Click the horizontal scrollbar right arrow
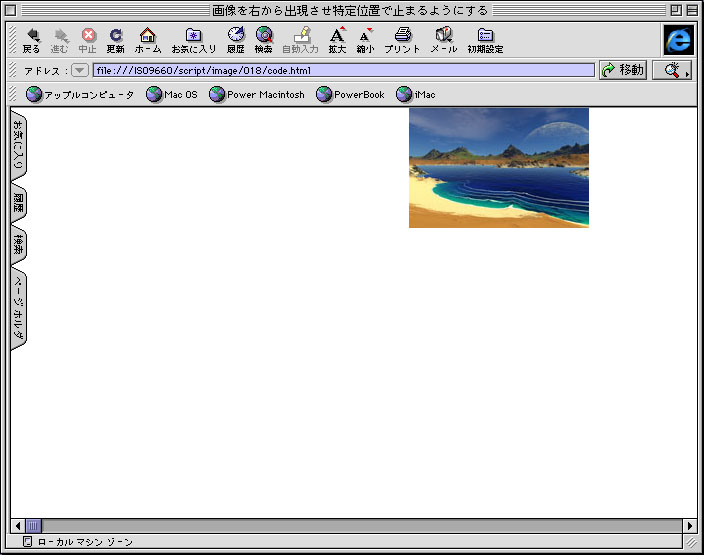The width and height of the screenshot is (704, 555). pos(690,525)
